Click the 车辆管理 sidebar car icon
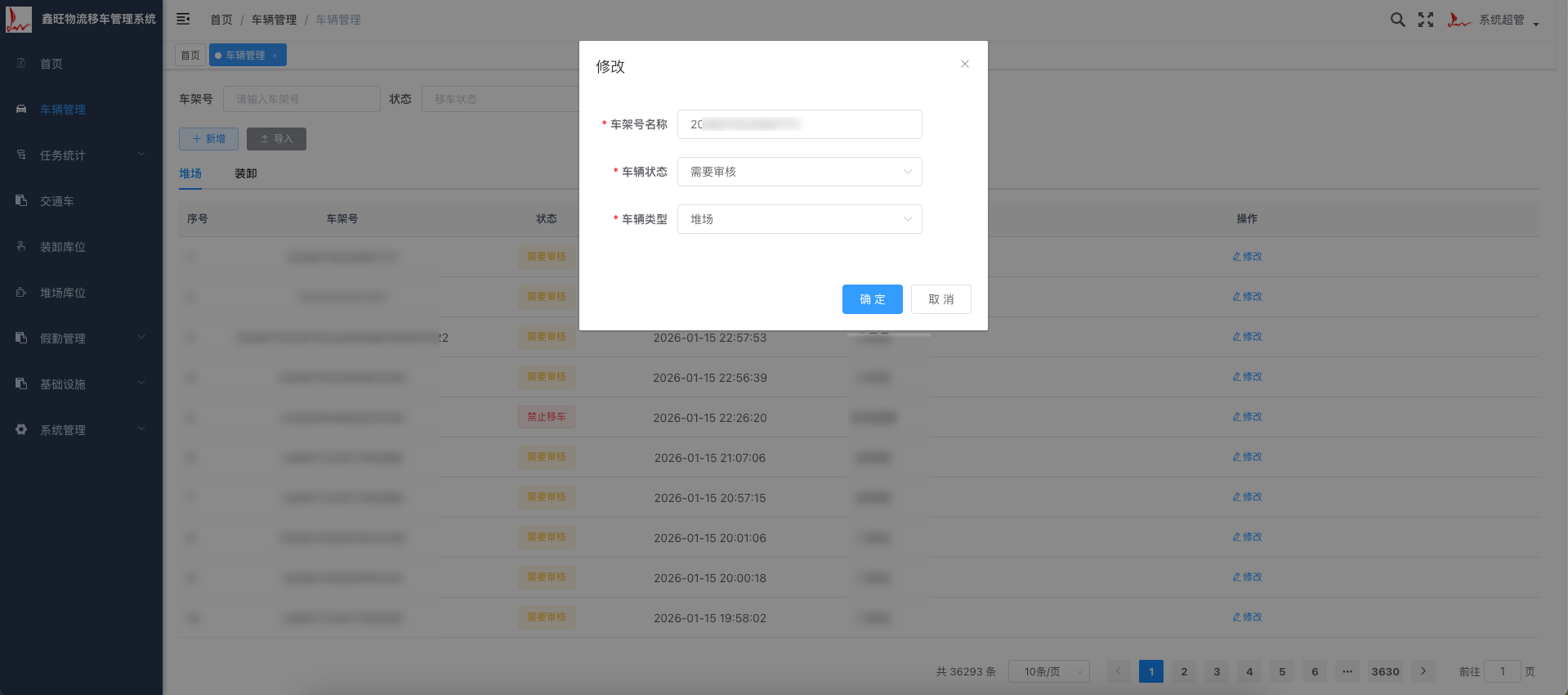Screen dimensions: 1568x695 [21, 109]
